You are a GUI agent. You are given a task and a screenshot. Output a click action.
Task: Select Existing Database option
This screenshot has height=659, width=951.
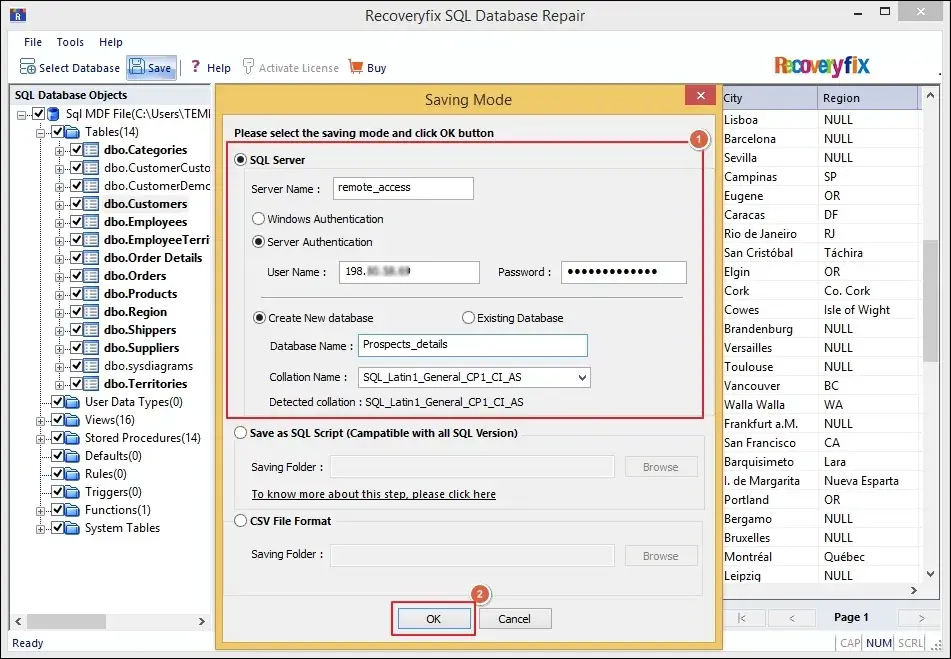468,318
